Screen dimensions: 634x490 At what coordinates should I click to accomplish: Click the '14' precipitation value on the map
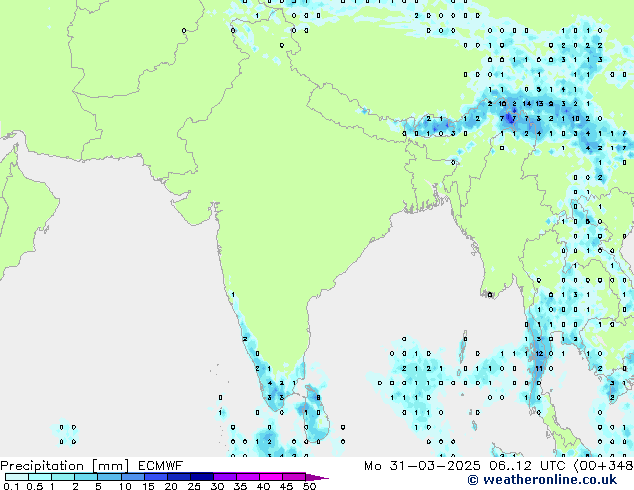(x=526, y=104)
